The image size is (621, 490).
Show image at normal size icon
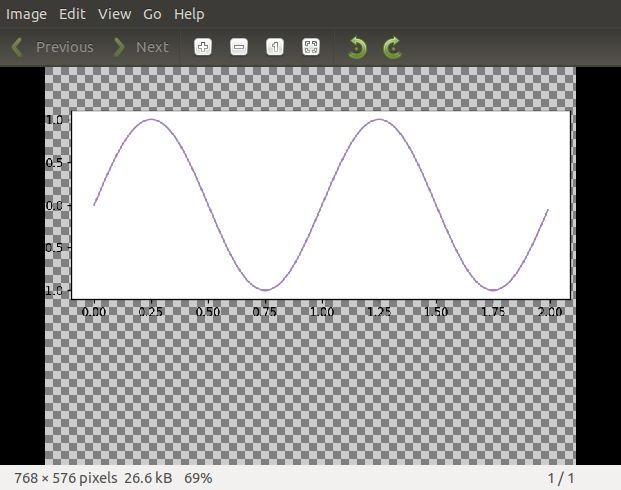point(275,47)
